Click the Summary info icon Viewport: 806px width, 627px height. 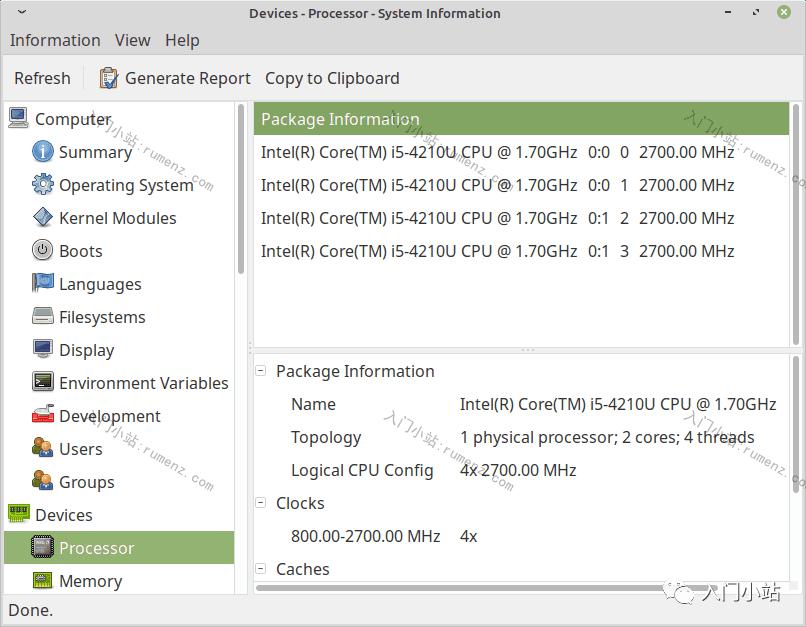point(43,152)
